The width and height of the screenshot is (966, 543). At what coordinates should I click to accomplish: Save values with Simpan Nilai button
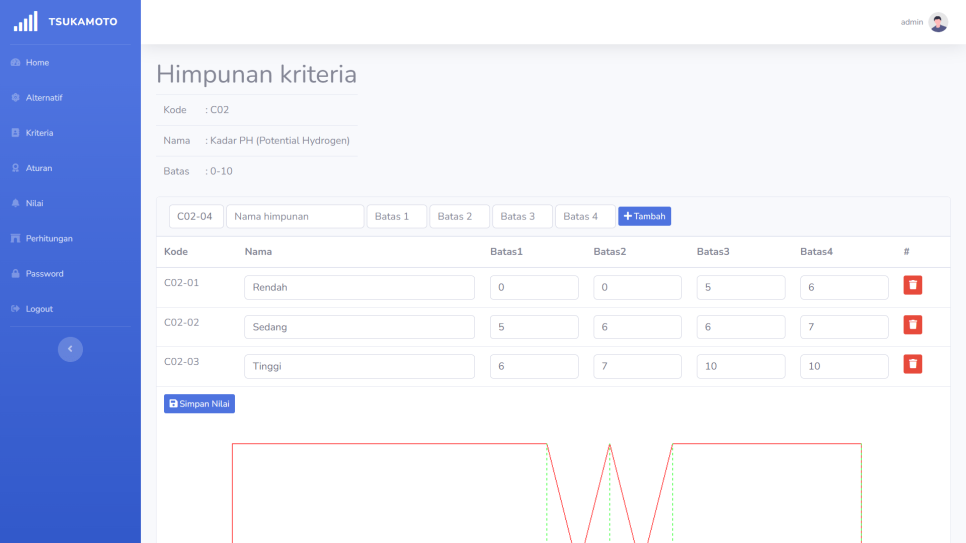199,403
